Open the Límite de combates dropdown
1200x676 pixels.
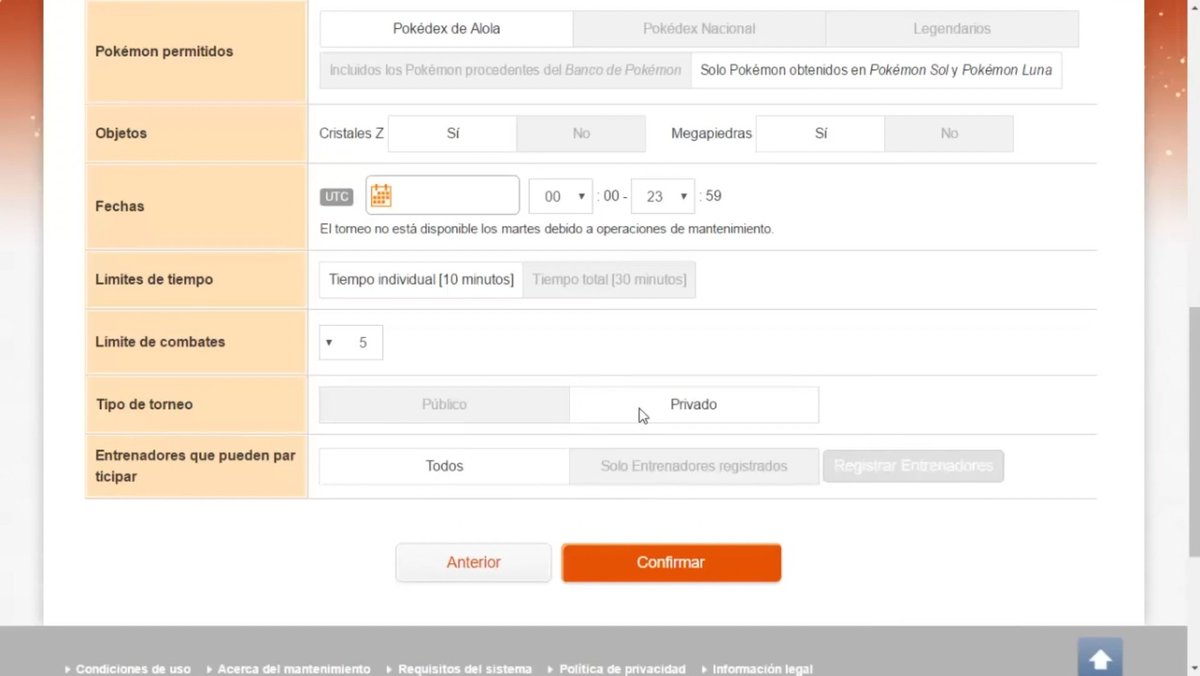[351, 342]
